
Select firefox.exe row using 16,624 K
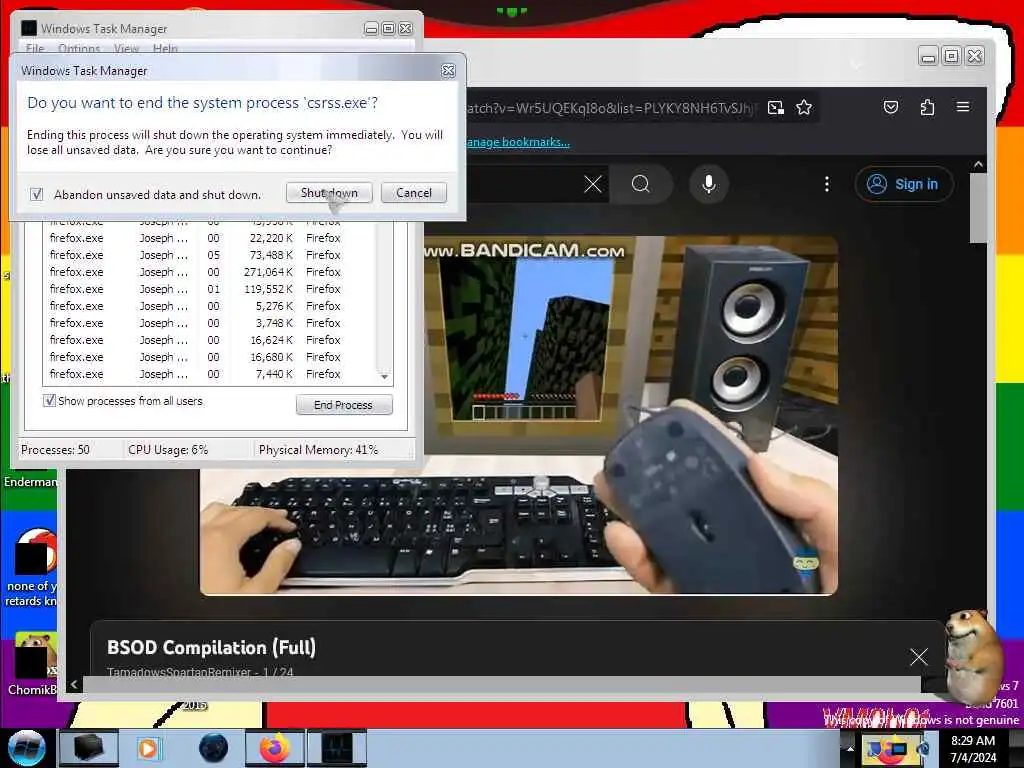coord(209,340)
